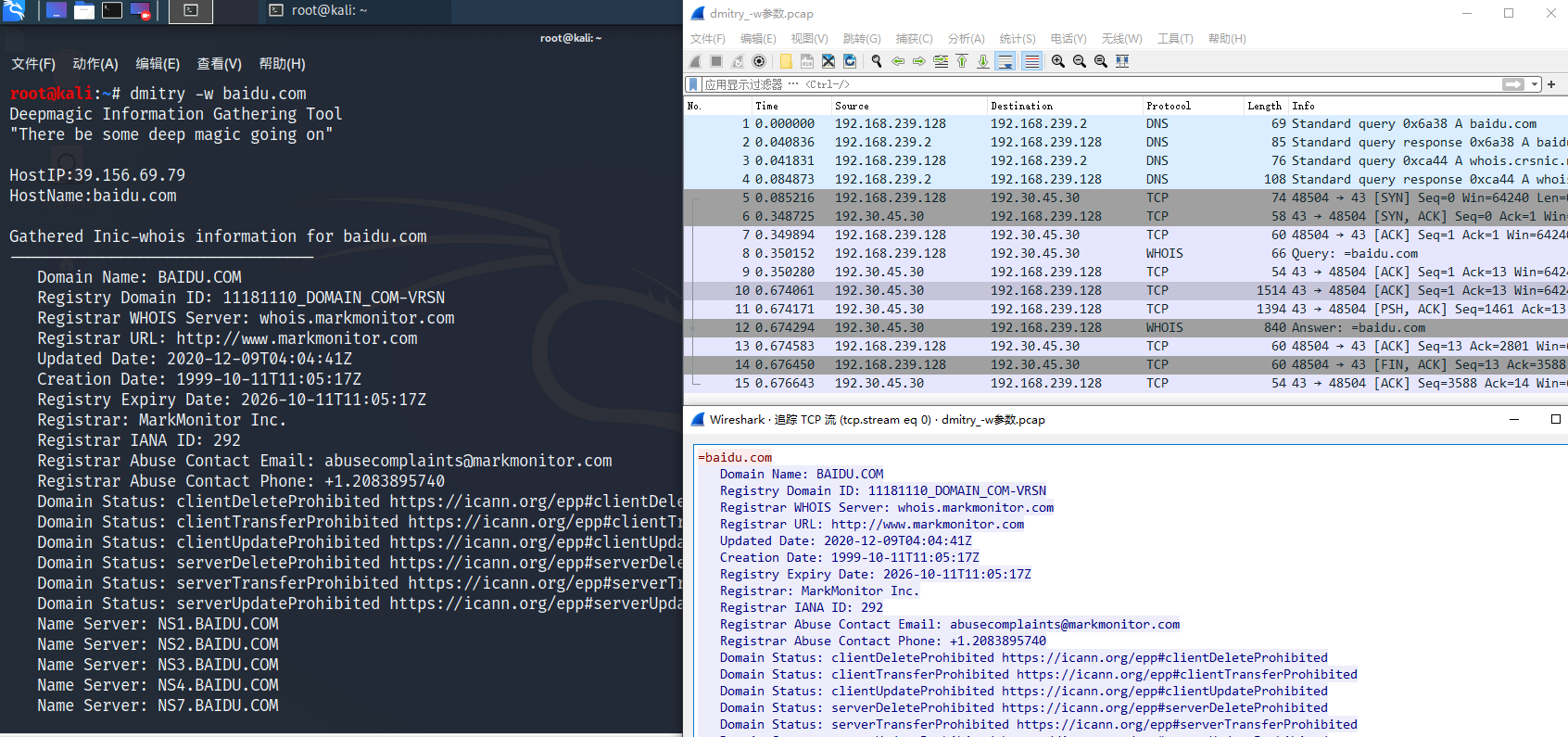Open display filter bookmark icon
The height and width of the screenshot is (737, 1568).
click(x=694, y=84)
